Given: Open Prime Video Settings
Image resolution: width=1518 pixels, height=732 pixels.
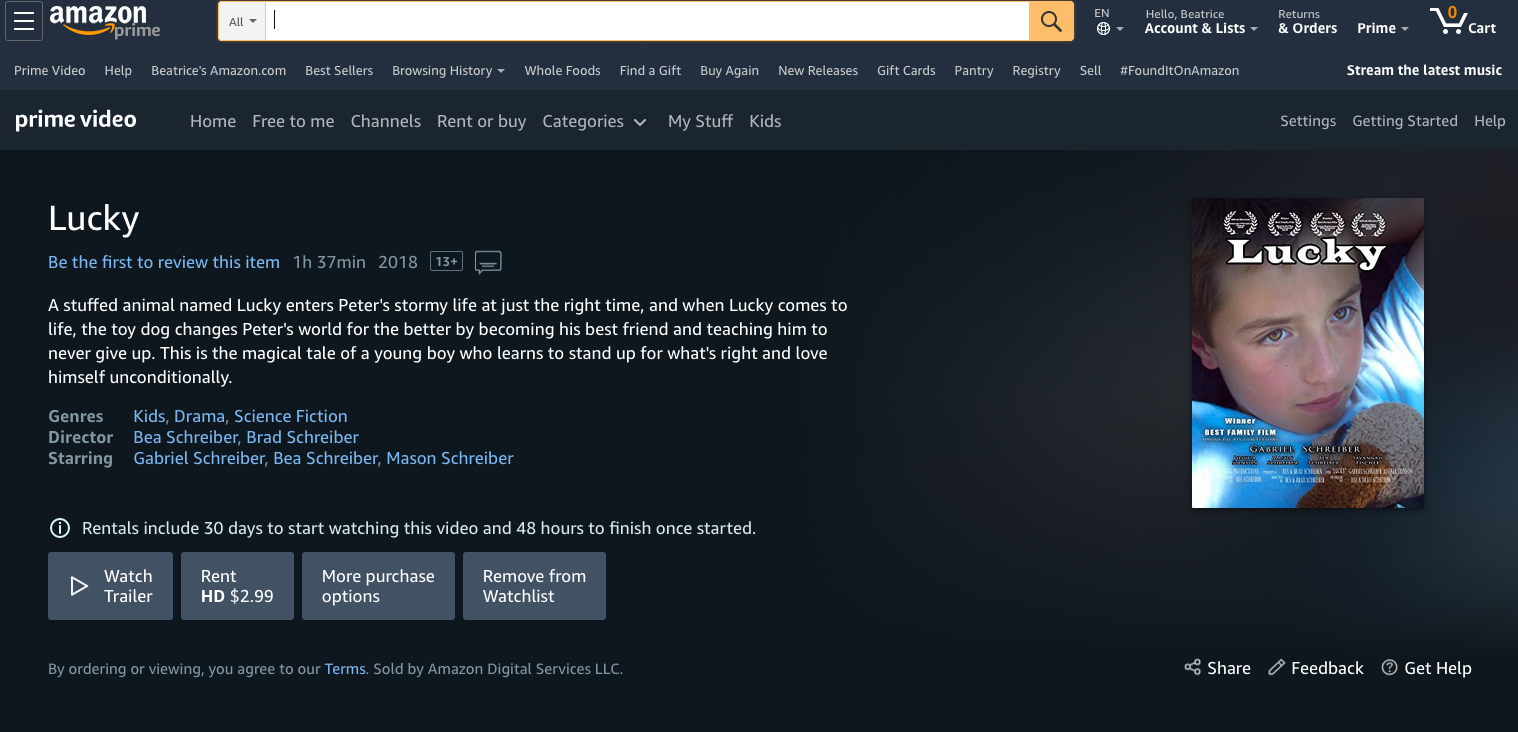Looking at the screenshot, I should point(1308,121).
